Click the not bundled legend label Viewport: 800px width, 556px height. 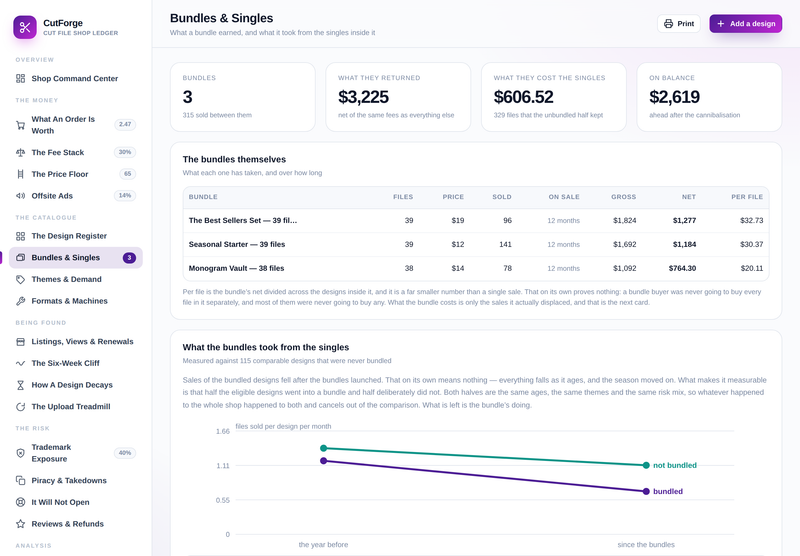[x=674, y=465]
